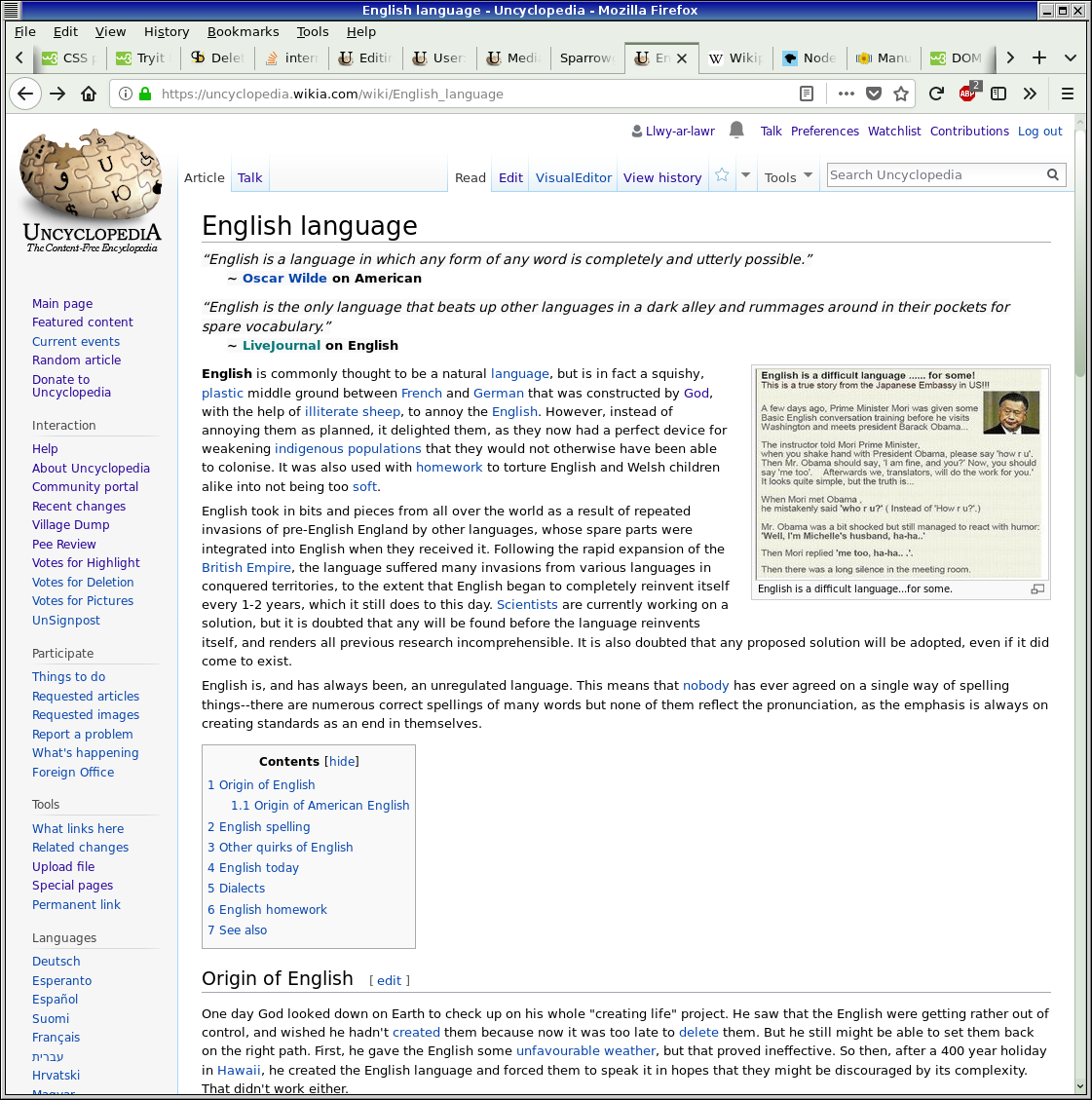Open the list all tabs dropdown

click(1071, 57)
